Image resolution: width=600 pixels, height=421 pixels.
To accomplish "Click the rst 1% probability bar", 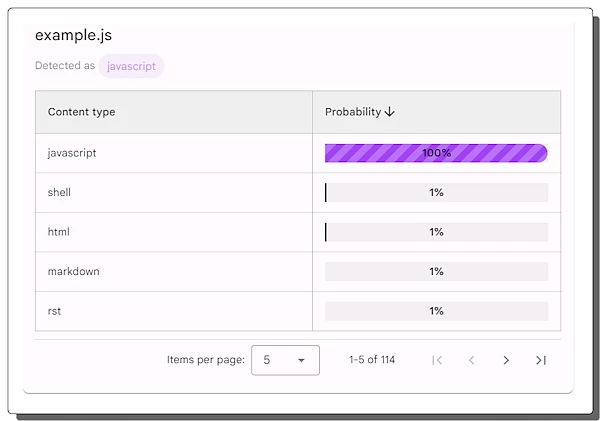I will coord(436,311).
